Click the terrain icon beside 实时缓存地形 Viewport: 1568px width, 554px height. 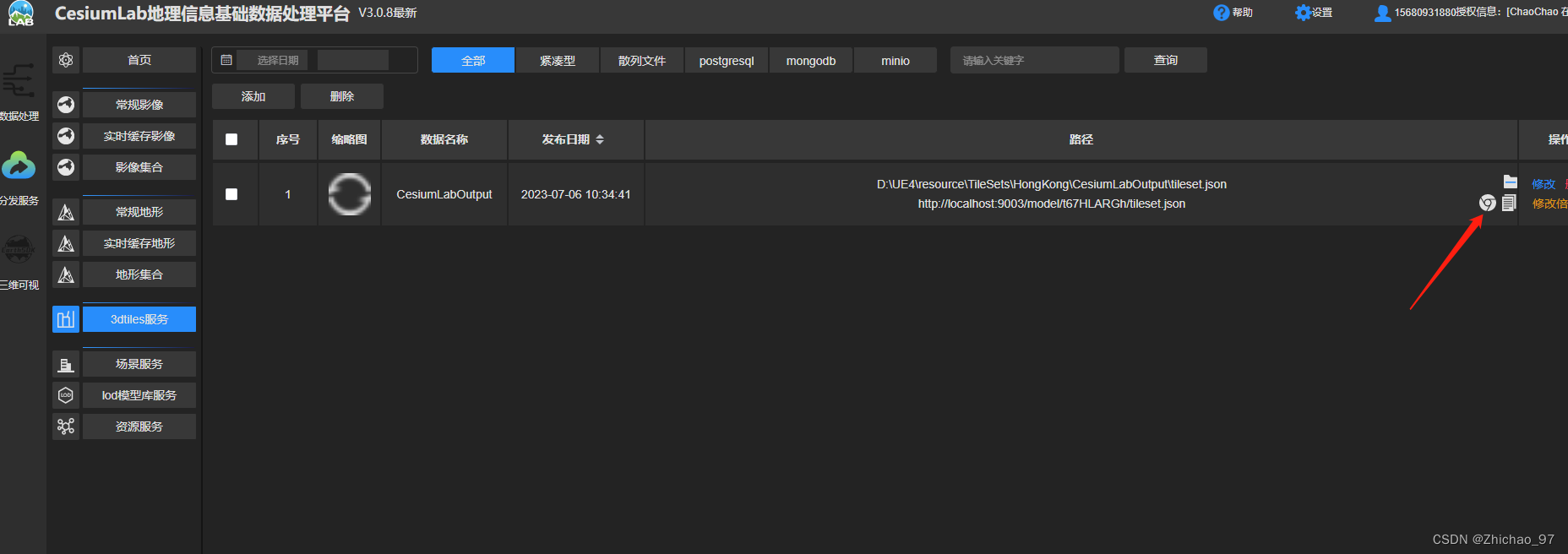pos(66,243)
